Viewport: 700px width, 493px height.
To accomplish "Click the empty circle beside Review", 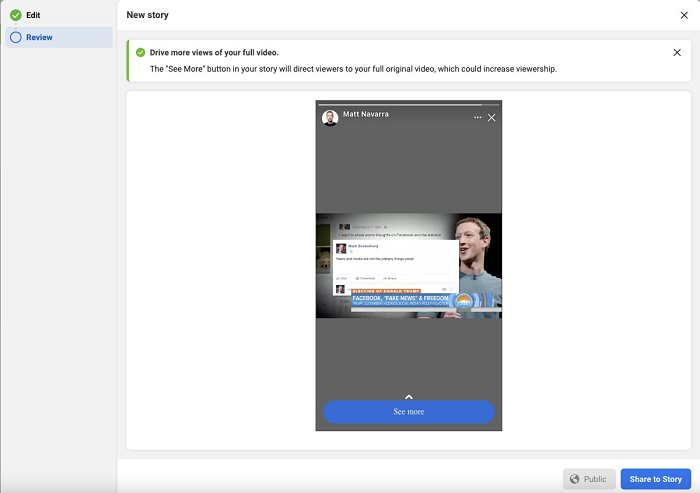I will [16, 38].
